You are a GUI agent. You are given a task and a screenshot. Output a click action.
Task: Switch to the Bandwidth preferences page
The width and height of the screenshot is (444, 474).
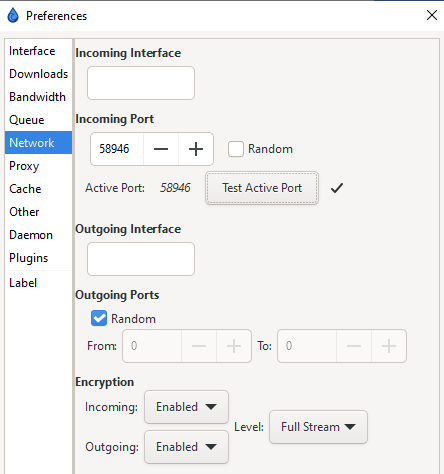pyautogui.click(x=38, y=97)
